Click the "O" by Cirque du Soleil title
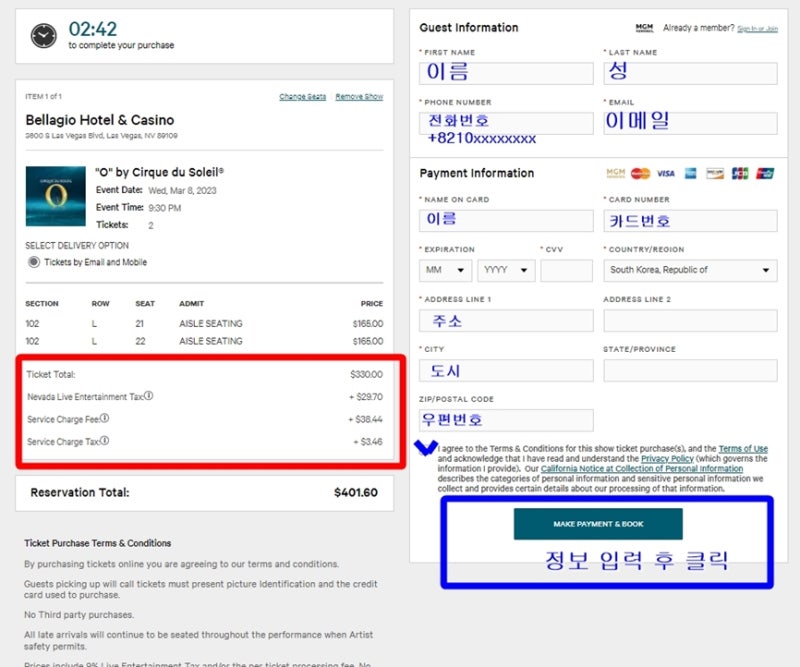 tap(159, 172)
